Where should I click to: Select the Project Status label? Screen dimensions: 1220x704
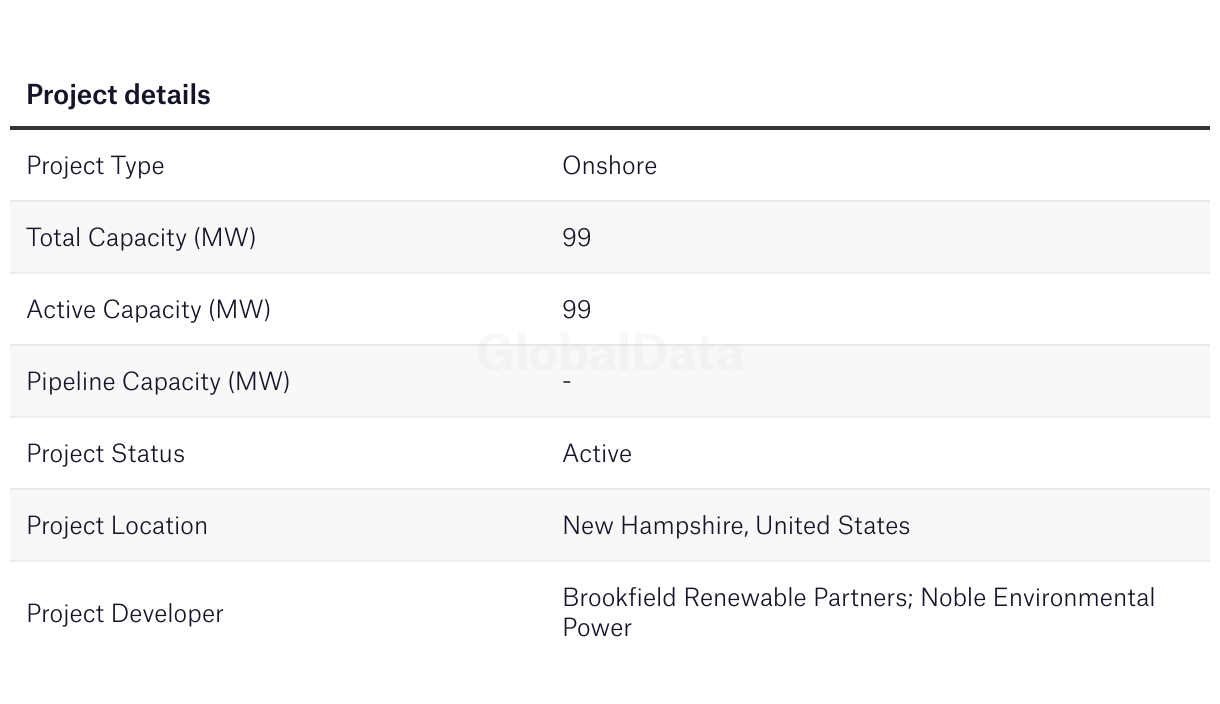105,454
